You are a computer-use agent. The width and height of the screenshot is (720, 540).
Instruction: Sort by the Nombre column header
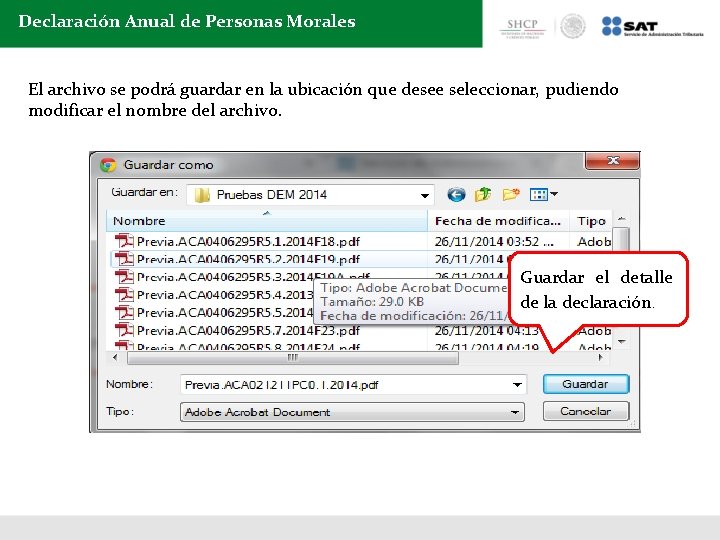[x=267, y=221]
